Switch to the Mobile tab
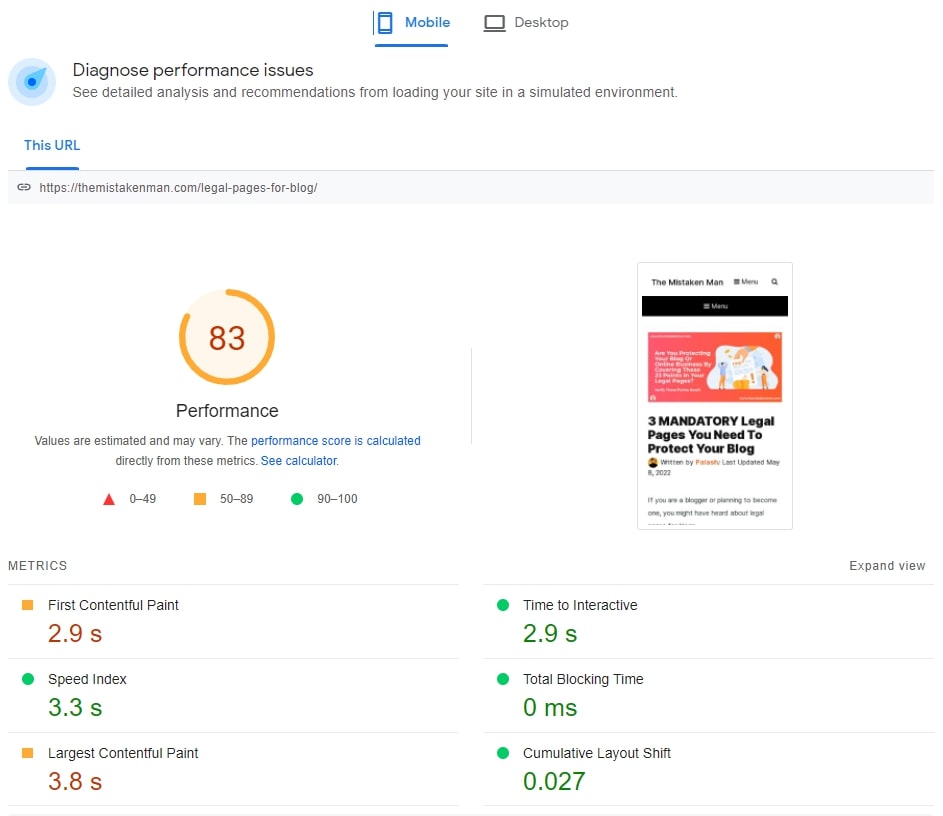Image resolution: width=943 pixels, height=816 pixels. (x=411, y=23)
